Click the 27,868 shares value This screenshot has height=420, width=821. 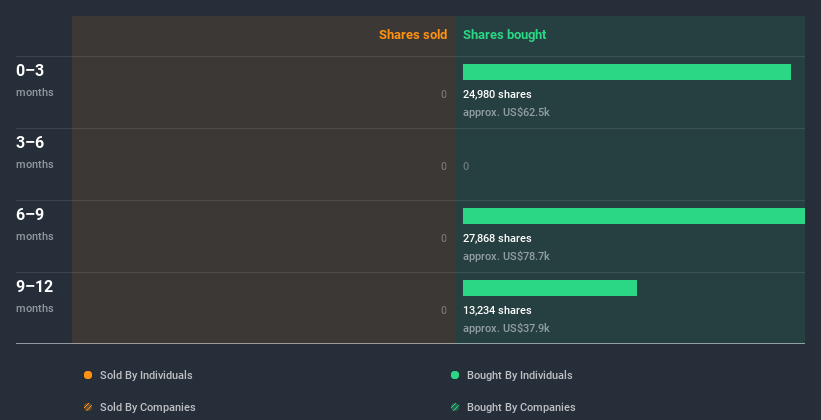pyautogui.click(x=497, y=238)
